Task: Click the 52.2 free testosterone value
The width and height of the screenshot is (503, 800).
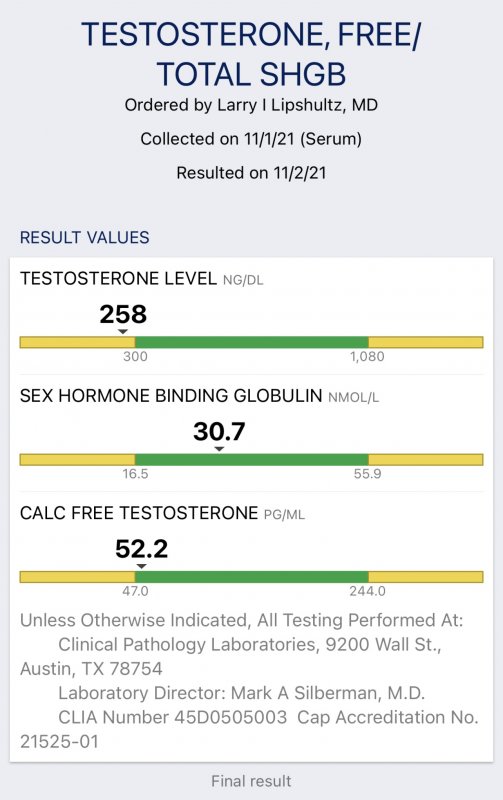Action: coord(142,549)
